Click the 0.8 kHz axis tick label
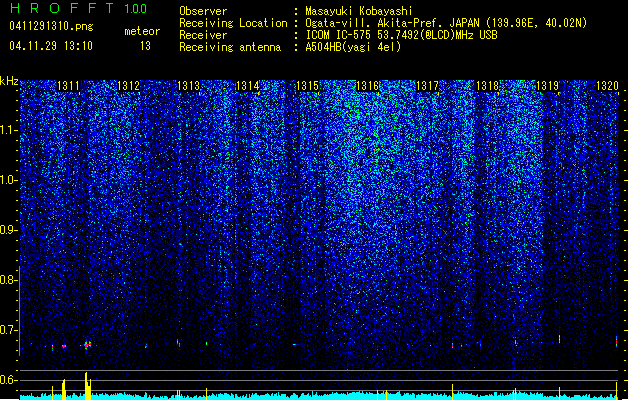 click(9, 280)
